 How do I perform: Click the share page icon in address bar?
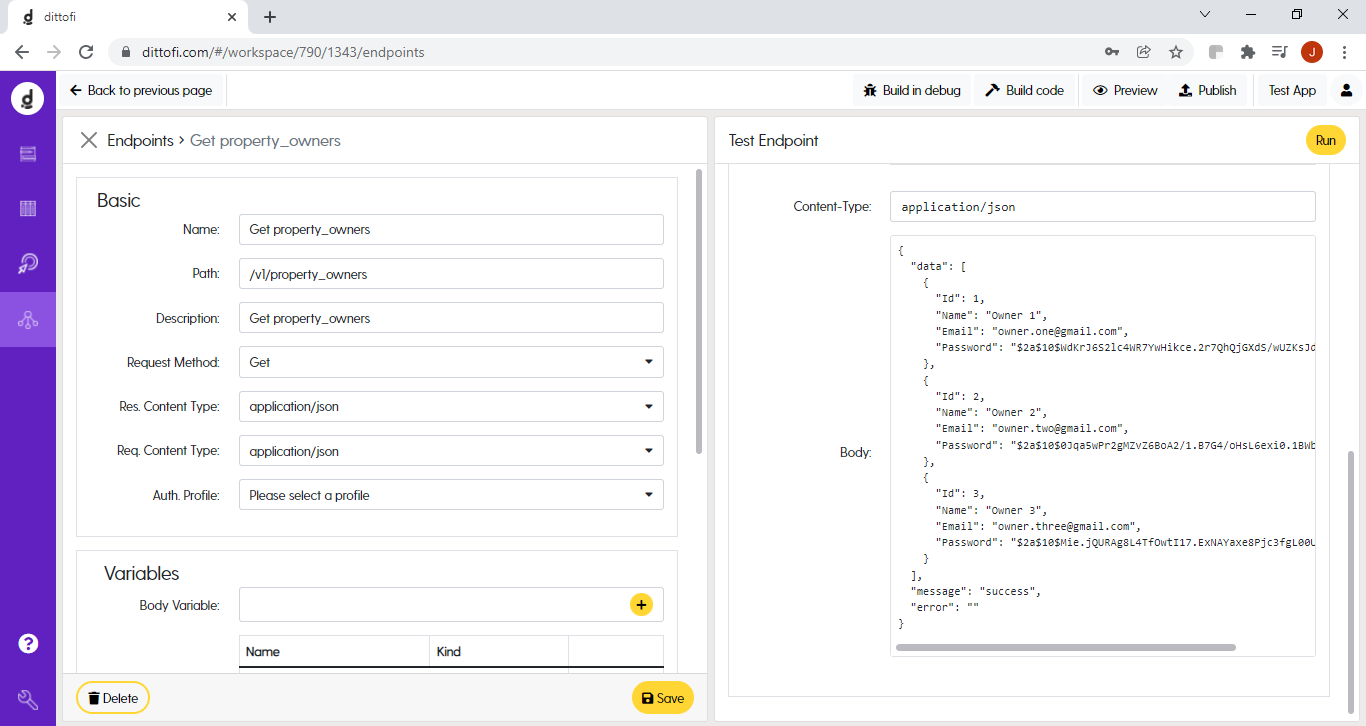coord(1144,52)
